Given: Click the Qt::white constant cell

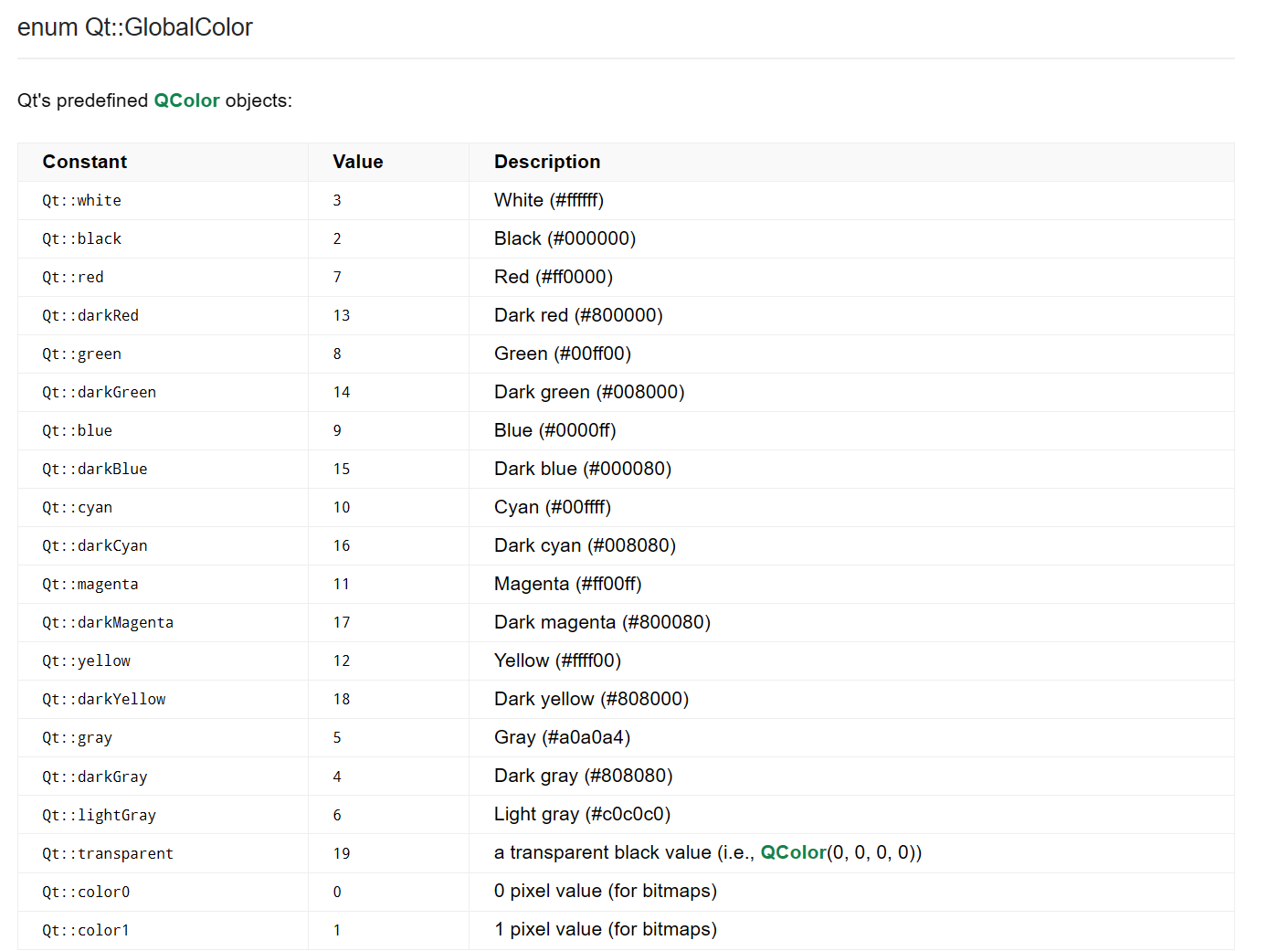Looking at the screenshot, I should click(x=81, y=200).
